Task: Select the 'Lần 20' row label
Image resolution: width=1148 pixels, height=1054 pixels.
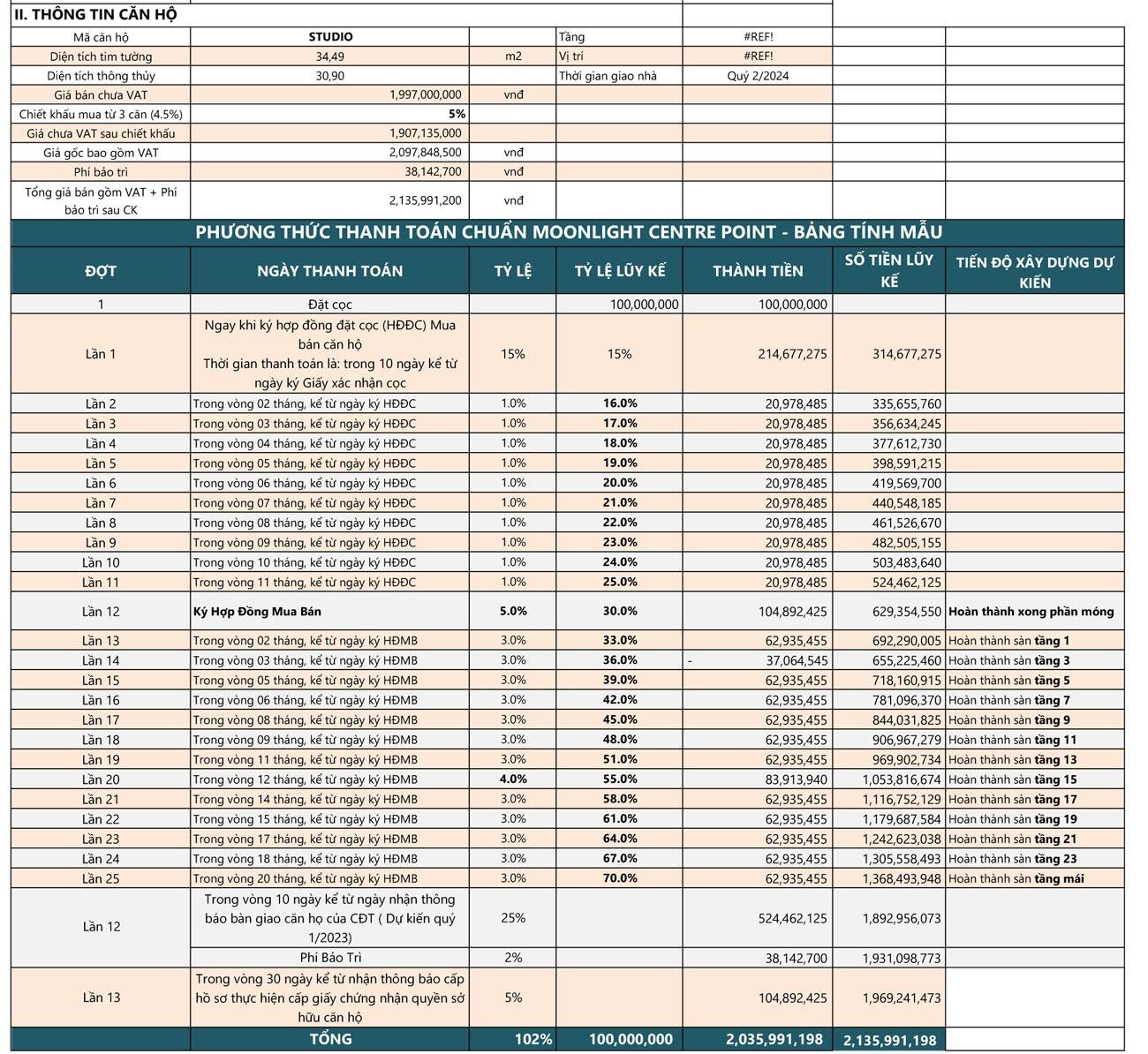Action: [101, 779]
